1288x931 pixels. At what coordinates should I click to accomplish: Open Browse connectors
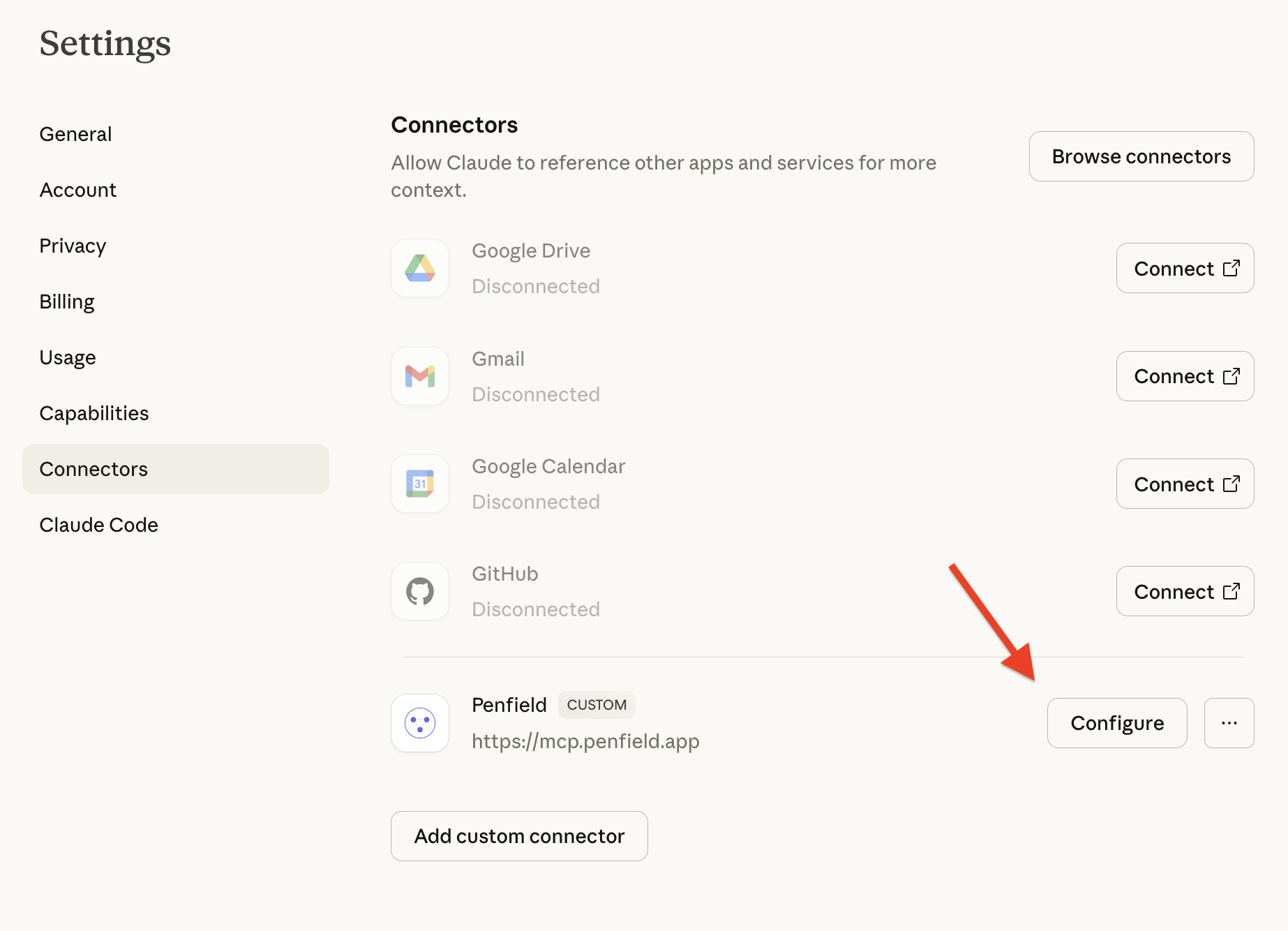tap(1141, 156)
